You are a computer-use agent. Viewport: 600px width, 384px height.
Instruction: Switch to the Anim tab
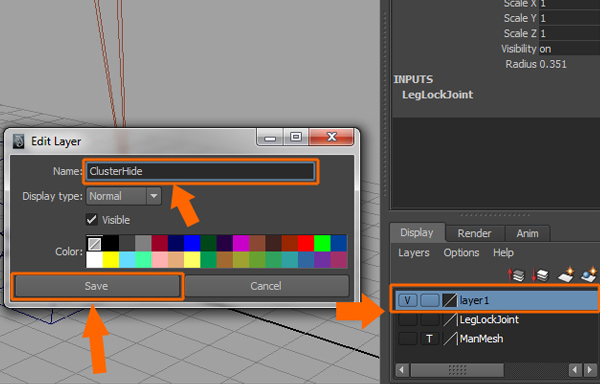click(x=527, y=233)
